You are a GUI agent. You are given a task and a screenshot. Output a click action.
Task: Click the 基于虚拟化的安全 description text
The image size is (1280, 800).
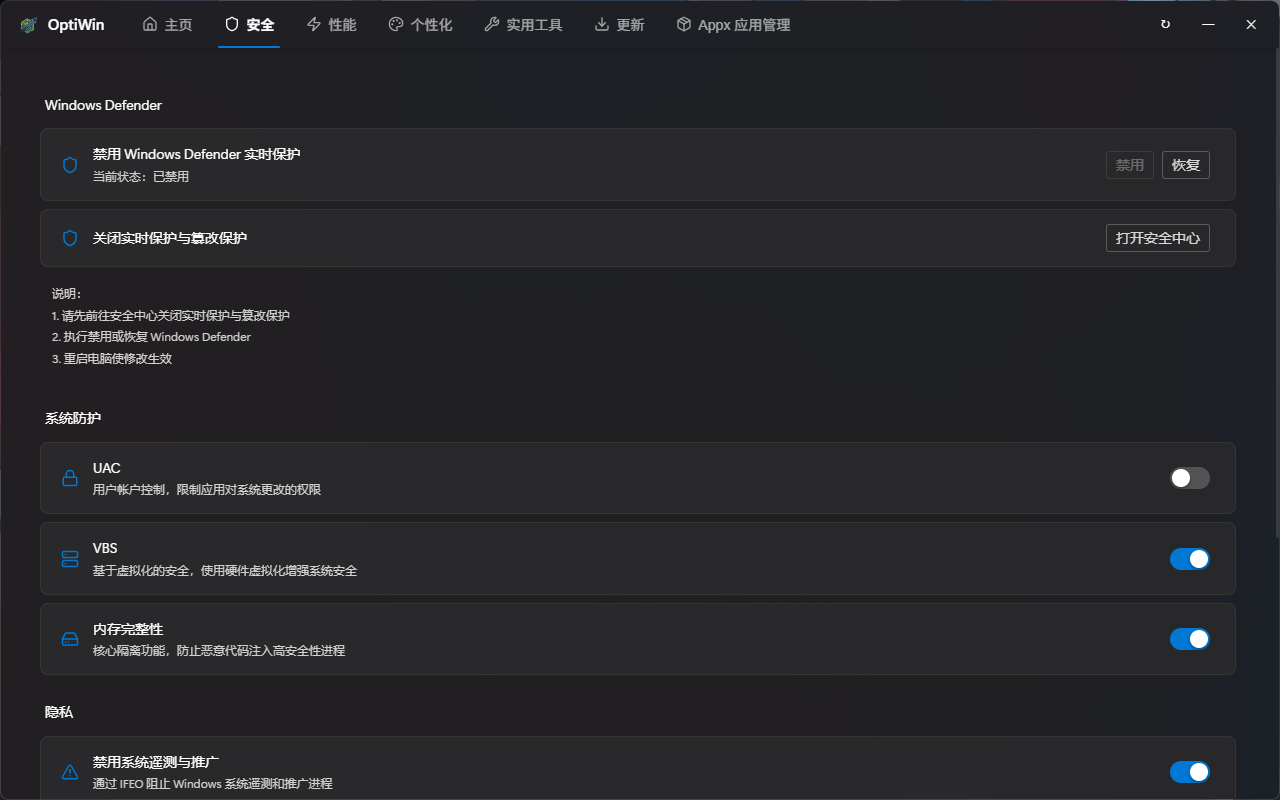pyautogui.click(x=225, y=571)
